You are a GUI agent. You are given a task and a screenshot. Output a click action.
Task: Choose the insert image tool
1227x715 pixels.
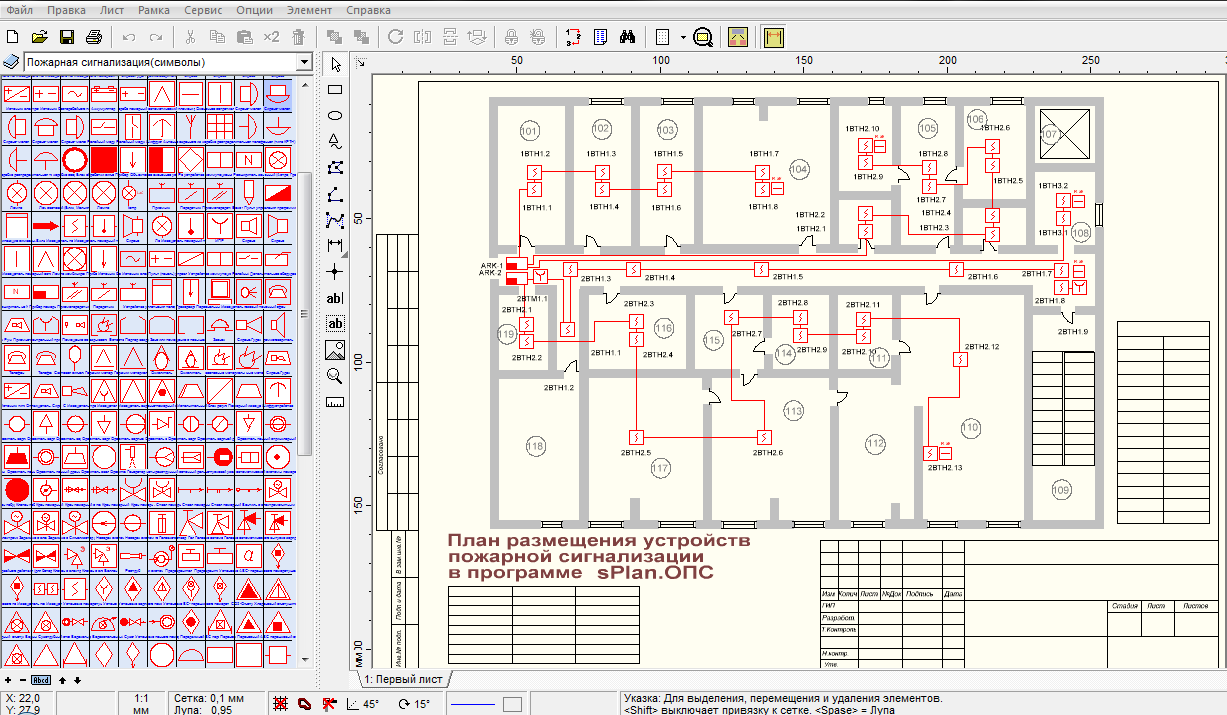pyautogui.click(x=335, y=350)
